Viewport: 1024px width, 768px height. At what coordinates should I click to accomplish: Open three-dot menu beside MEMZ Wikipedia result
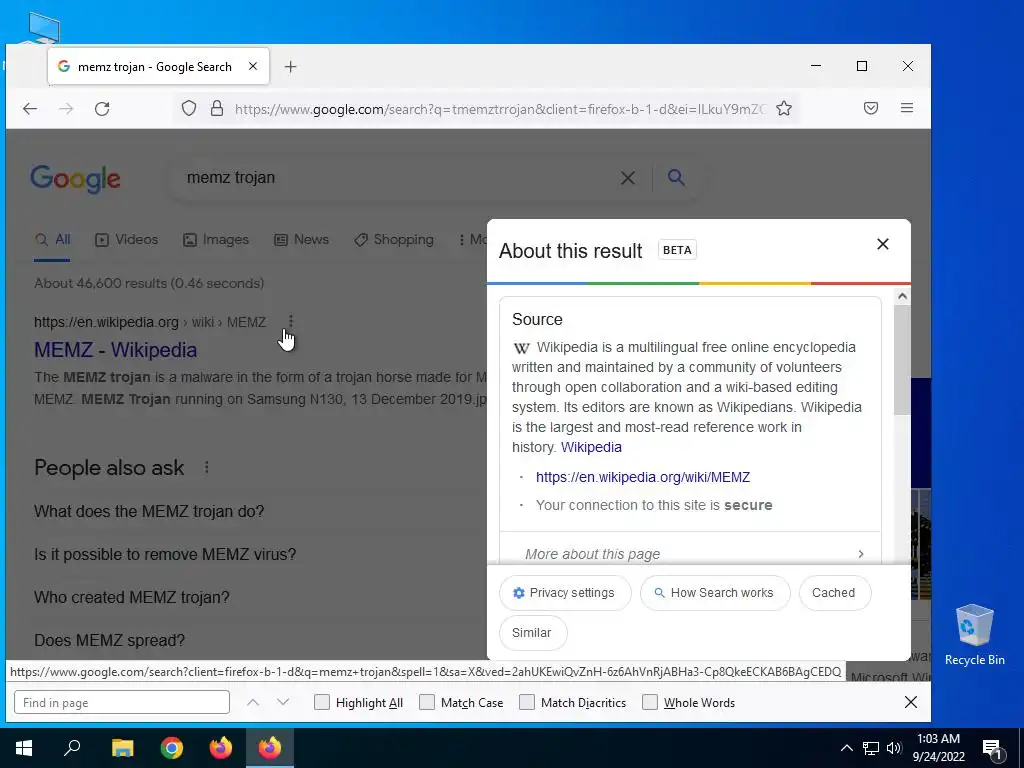[x=291, y=321]
